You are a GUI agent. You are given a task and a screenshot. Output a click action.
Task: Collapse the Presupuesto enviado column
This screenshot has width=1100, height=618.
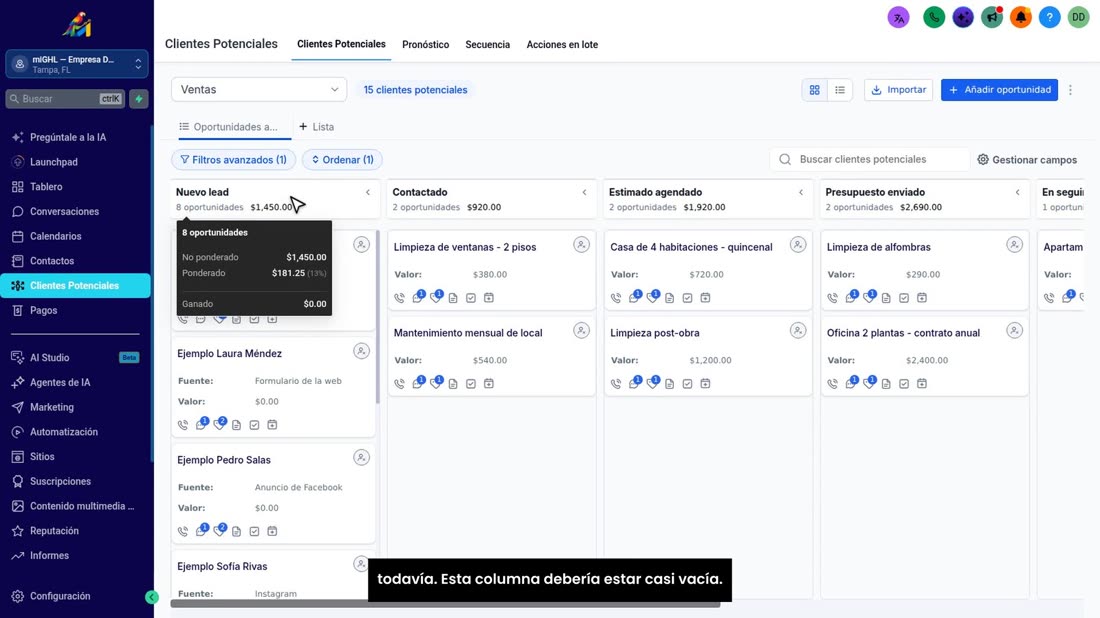click(1018, 192)
